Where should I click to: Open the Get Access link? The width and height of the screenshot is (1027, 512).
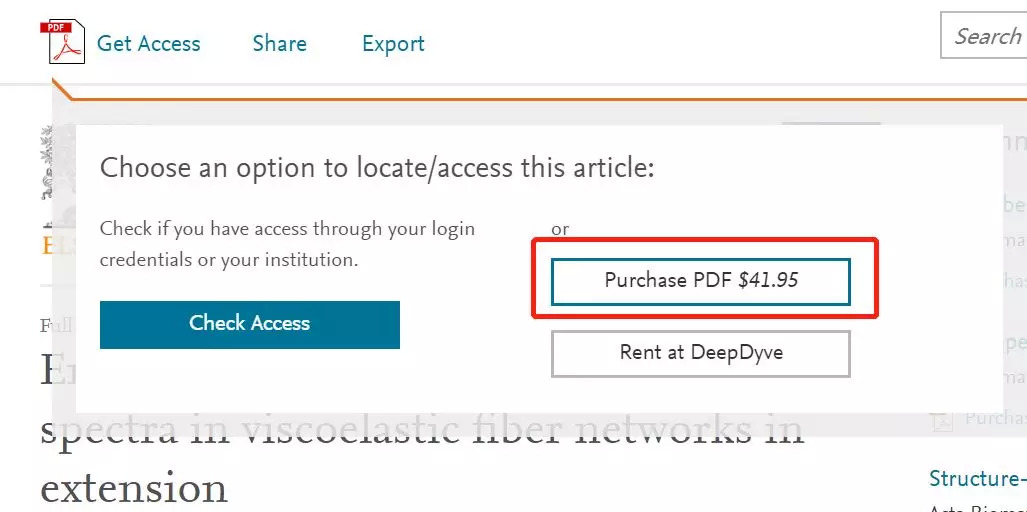click(148, 44)
